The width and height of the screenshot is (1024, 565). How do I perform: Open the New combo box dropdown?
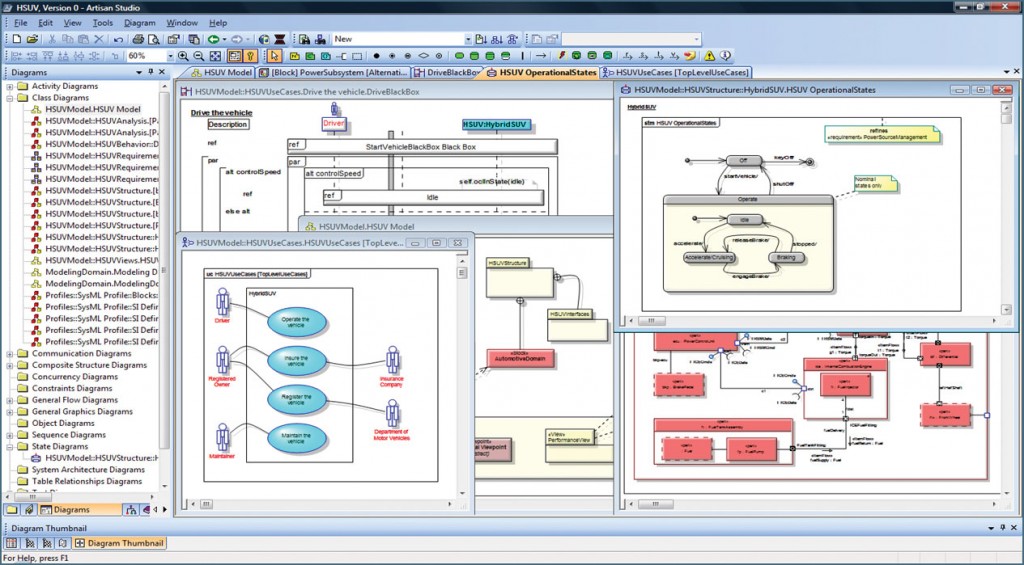[x=468, y=39]
